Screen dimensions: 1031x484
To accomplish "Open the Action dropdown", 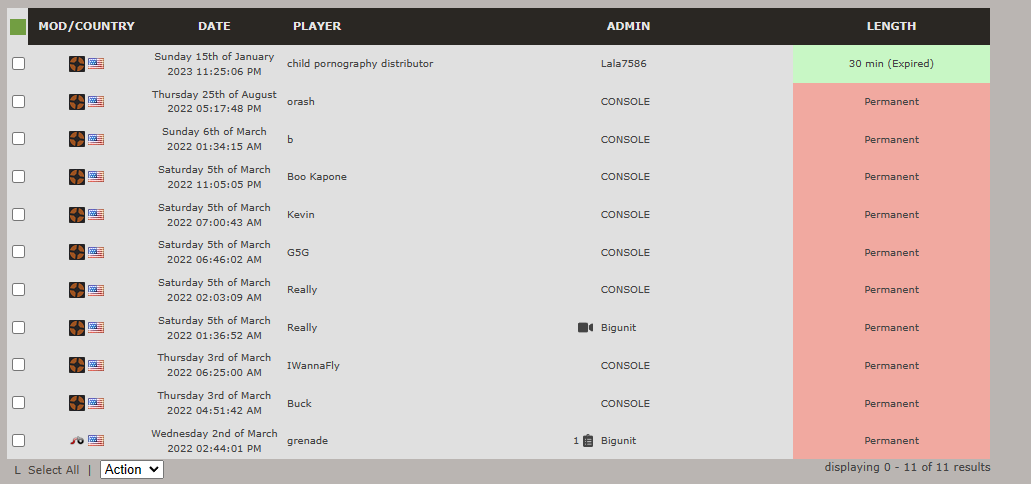I will (132, 470).
